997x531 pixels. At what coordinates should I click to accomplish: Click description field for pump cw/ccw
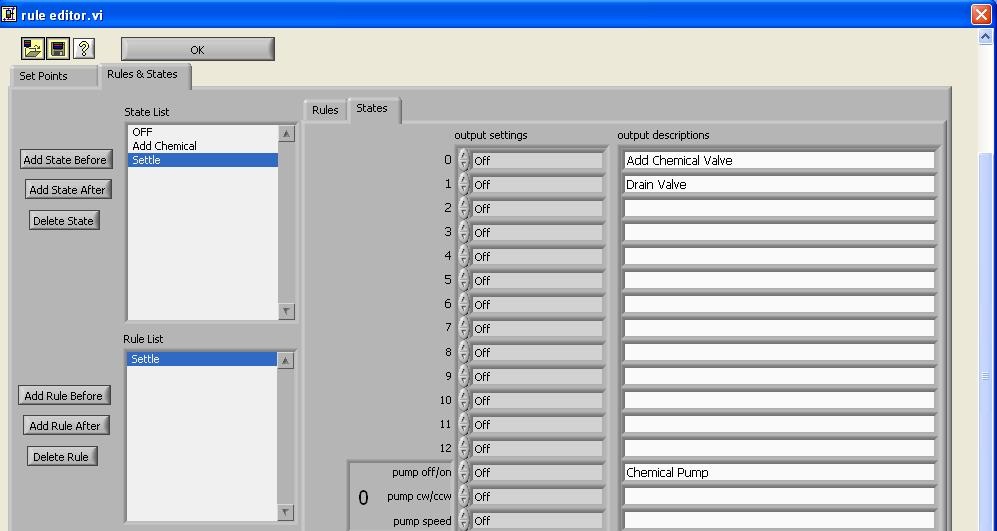pos(779,497)
